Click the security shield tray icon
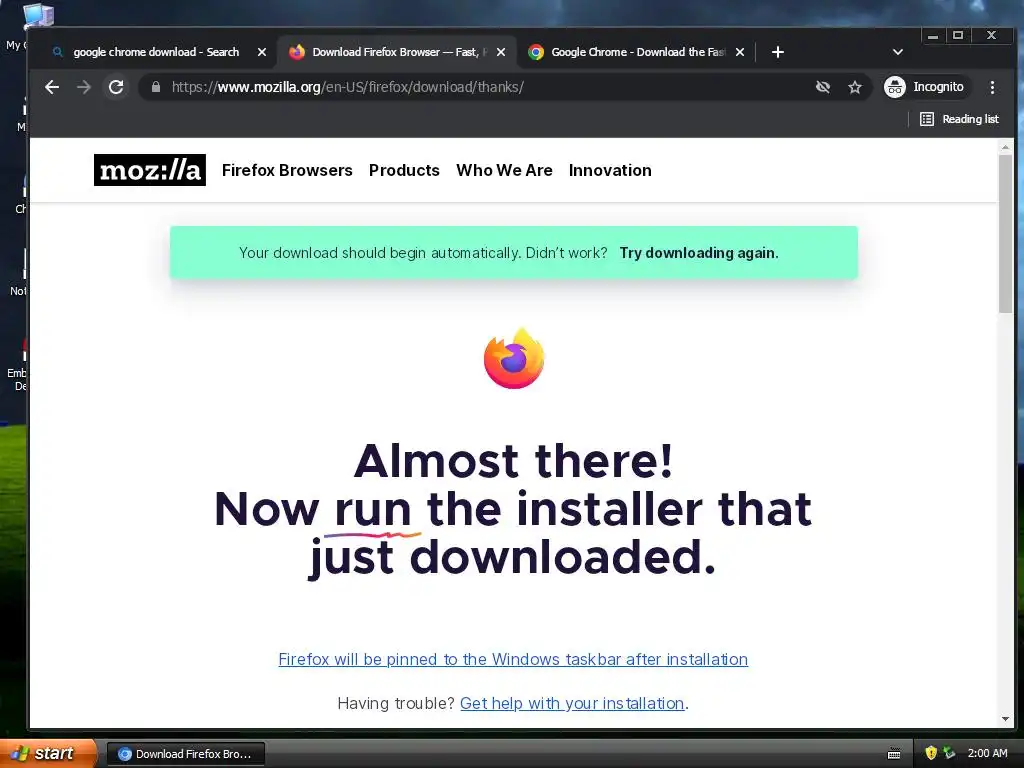The height and width of the screenshot is (768, 1024). pyautogui.click(x=931, y=753)
